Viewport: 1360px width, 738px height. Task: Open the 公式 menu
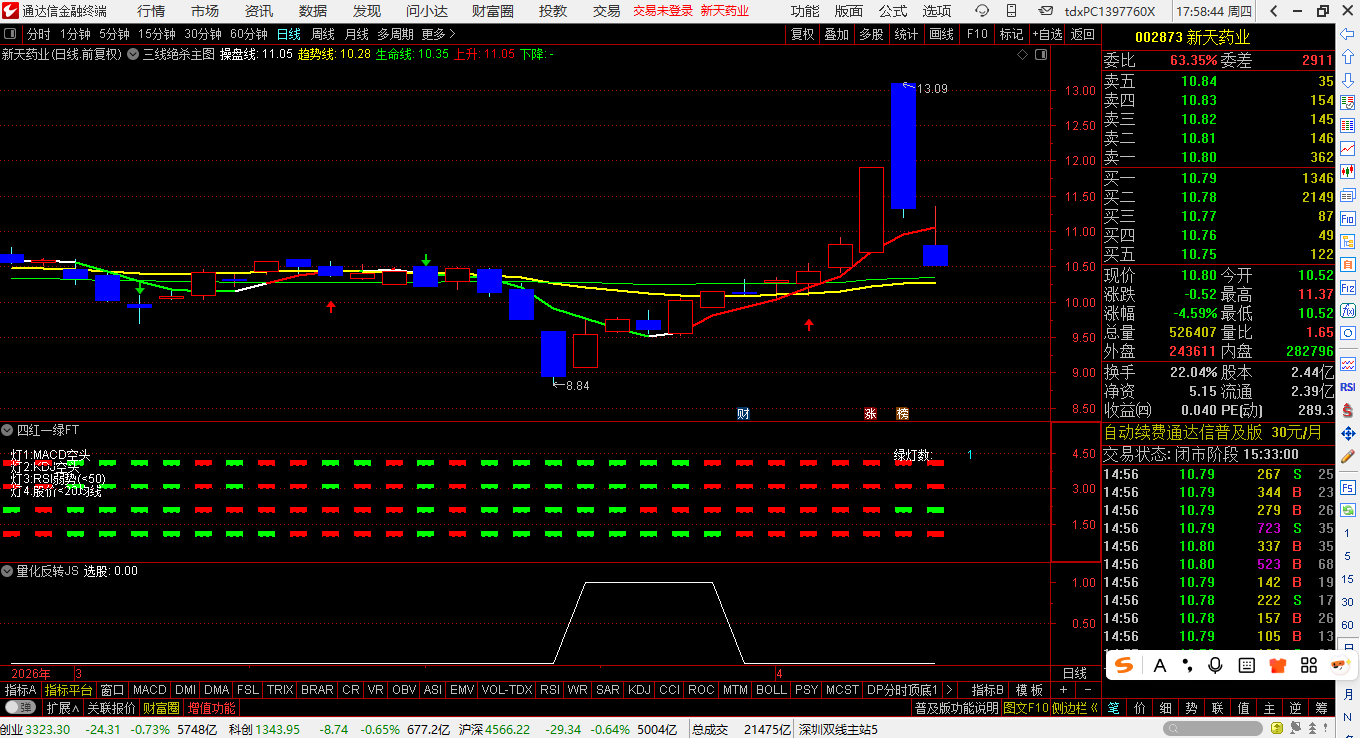(x=892, y=11)
